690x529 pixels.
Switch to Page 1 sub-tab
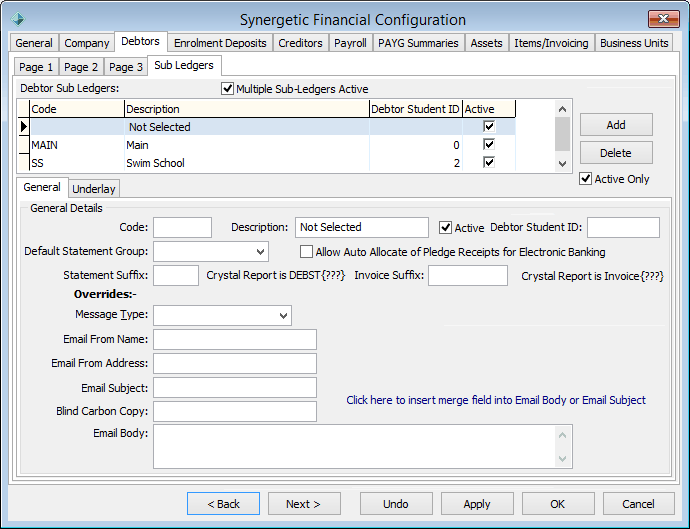(x=36, y=67)
